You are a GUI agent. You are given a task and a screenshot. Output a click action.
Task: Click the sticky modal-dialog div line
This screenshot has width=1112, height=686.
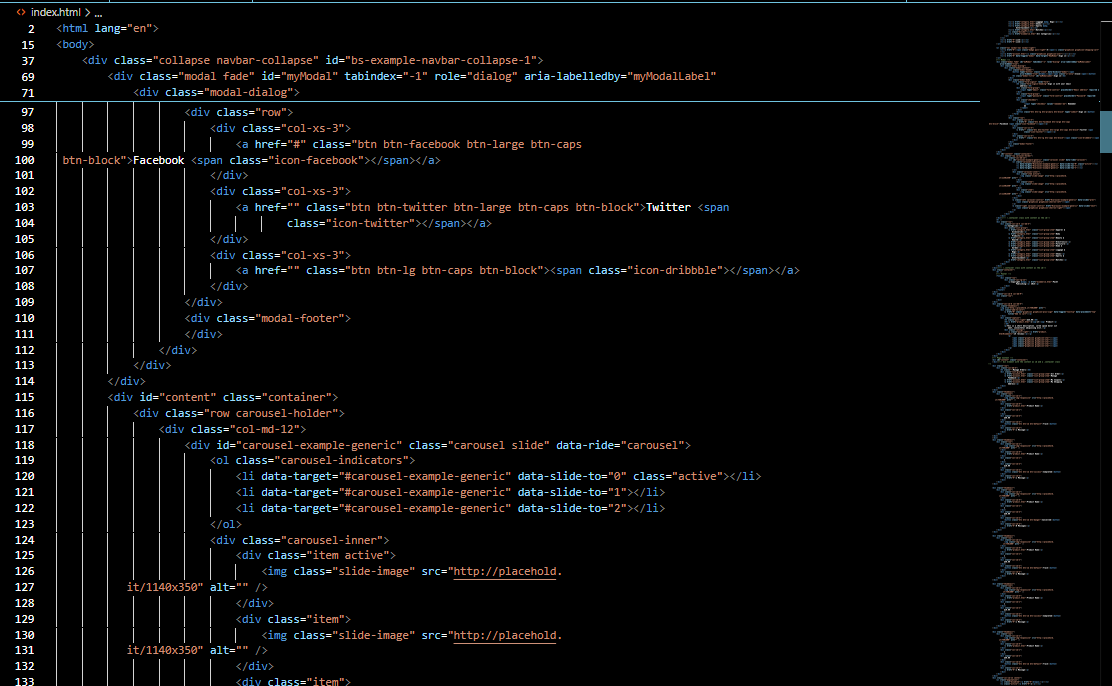217,92
